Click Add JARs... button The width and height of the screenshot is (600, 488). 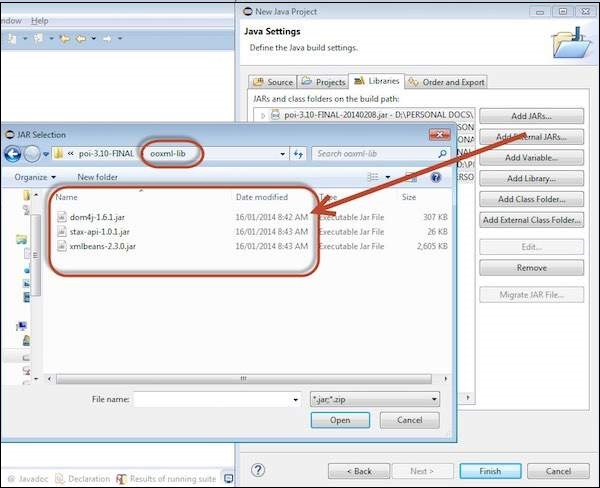[x=532, y=116]
